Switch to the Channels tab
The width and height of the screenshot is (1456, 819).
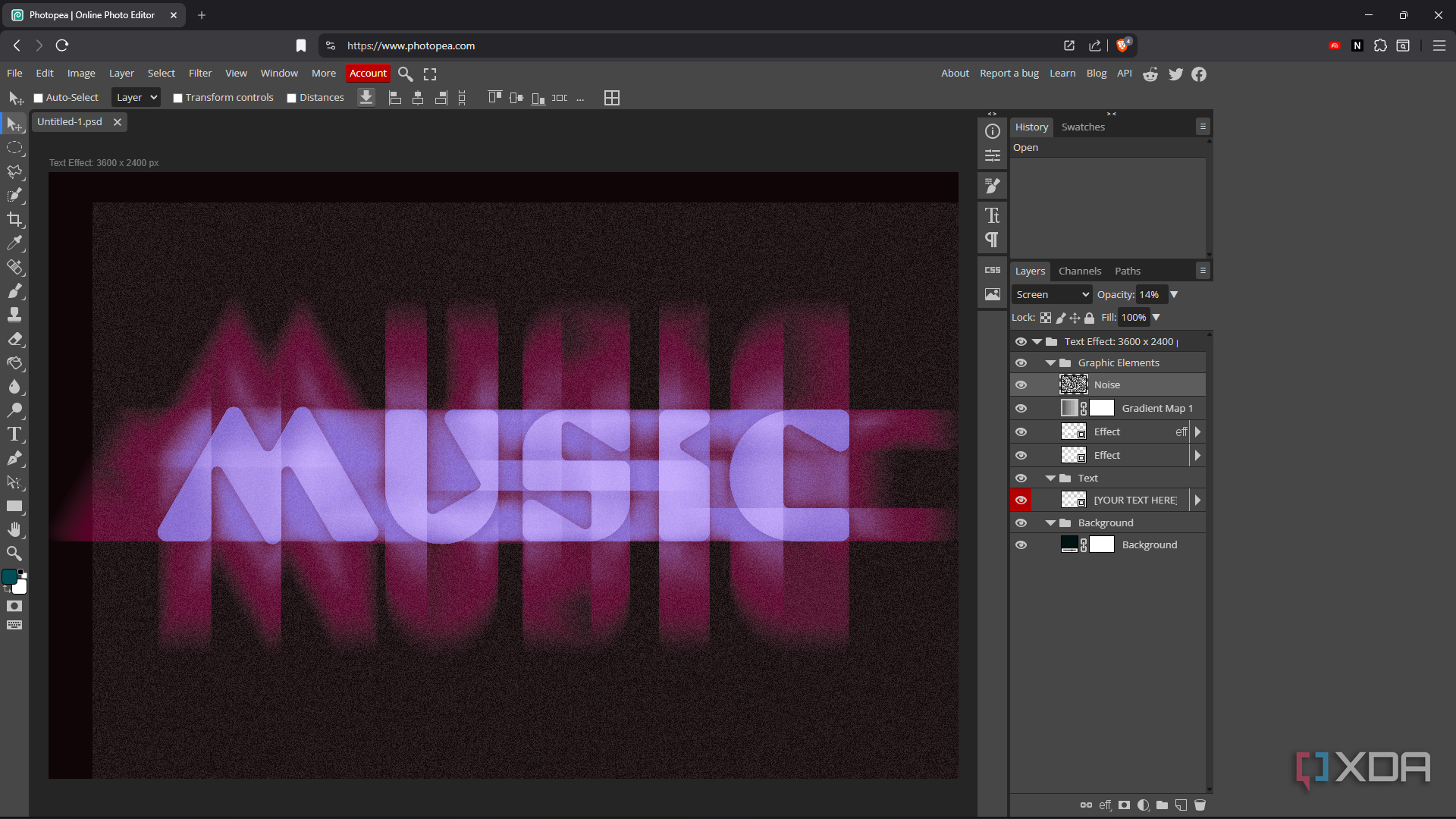click(x=1079, y=271)
